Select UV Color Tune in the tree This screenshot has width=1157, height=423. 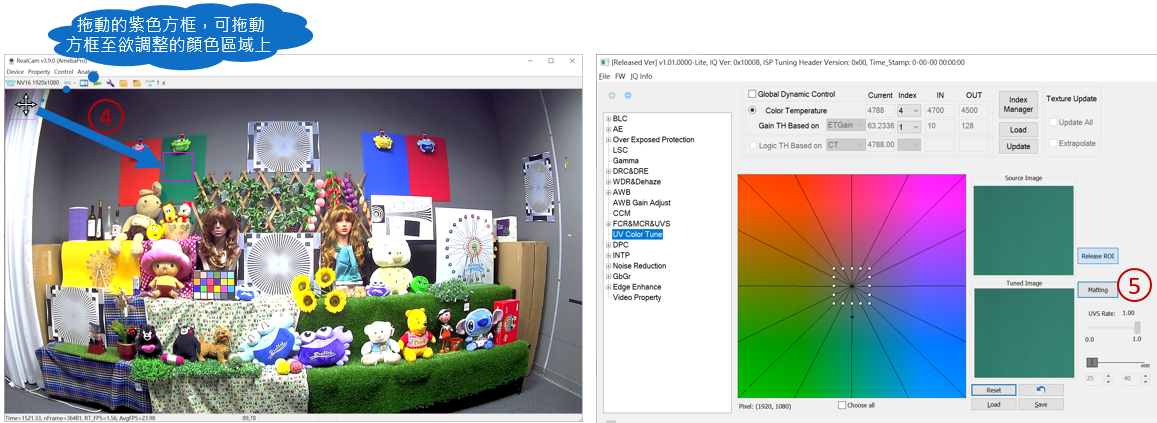coord(637,234)
